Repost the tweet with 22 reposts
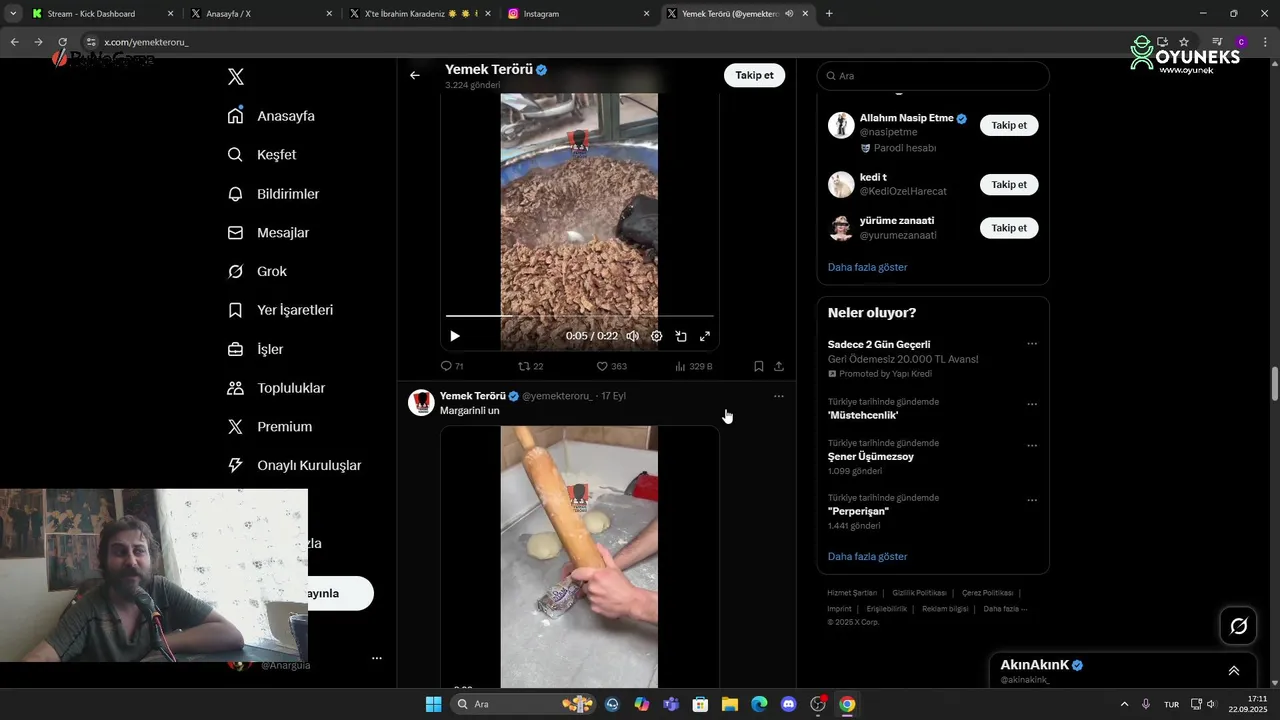Screen dimensions: 1280x720 point(531,367)
